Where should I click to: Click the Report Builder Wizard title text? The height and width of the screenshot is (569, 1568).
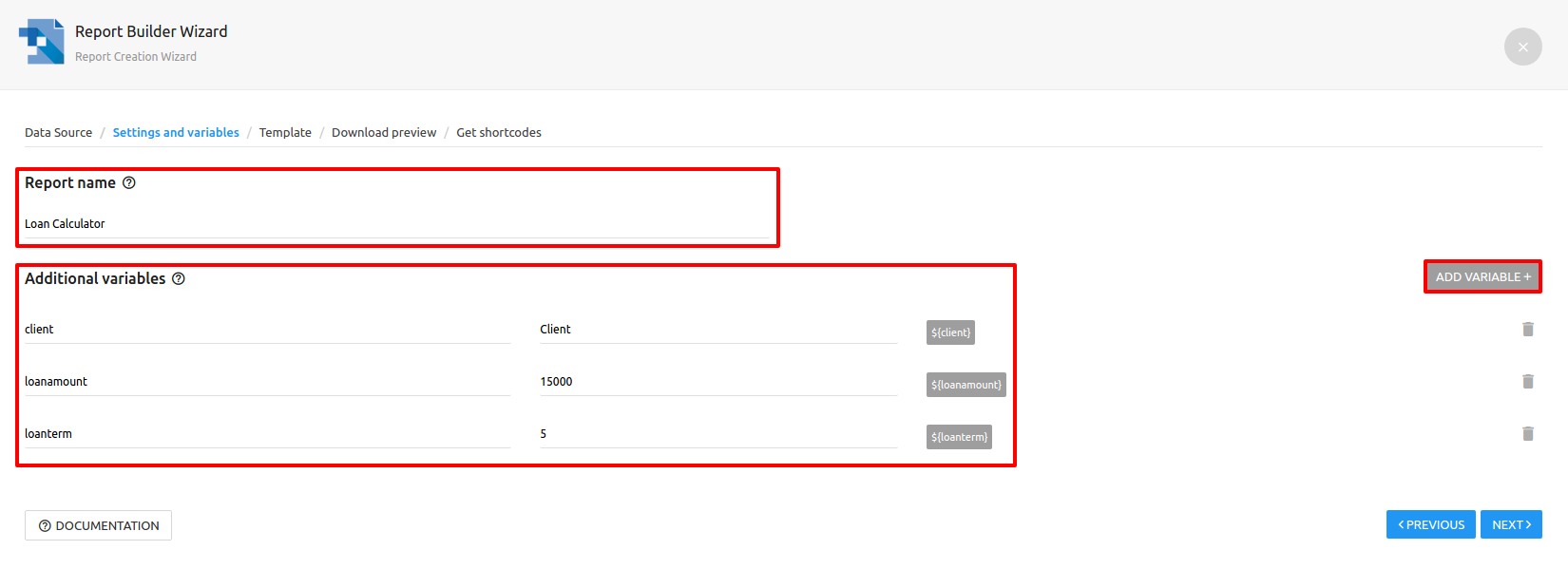tap(151, 31)
